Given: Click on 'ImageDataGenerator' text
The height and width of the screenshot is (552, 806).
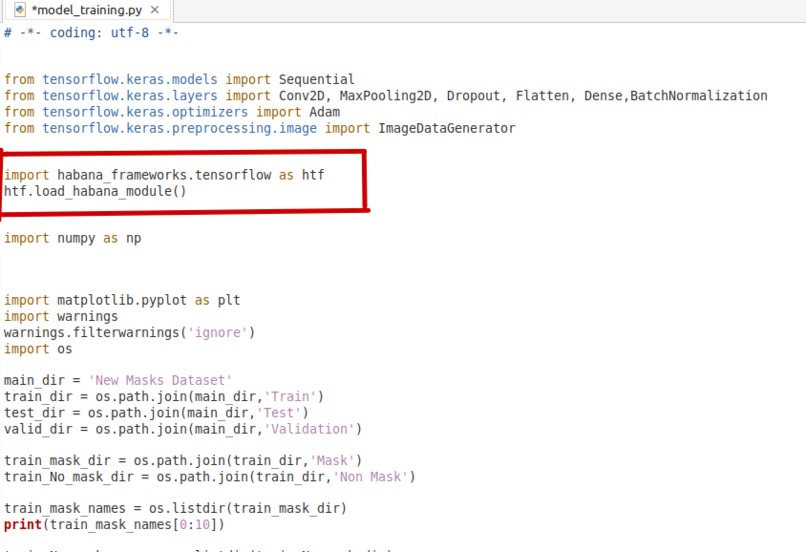Looking at the screenshot, I should click(447, 128).
